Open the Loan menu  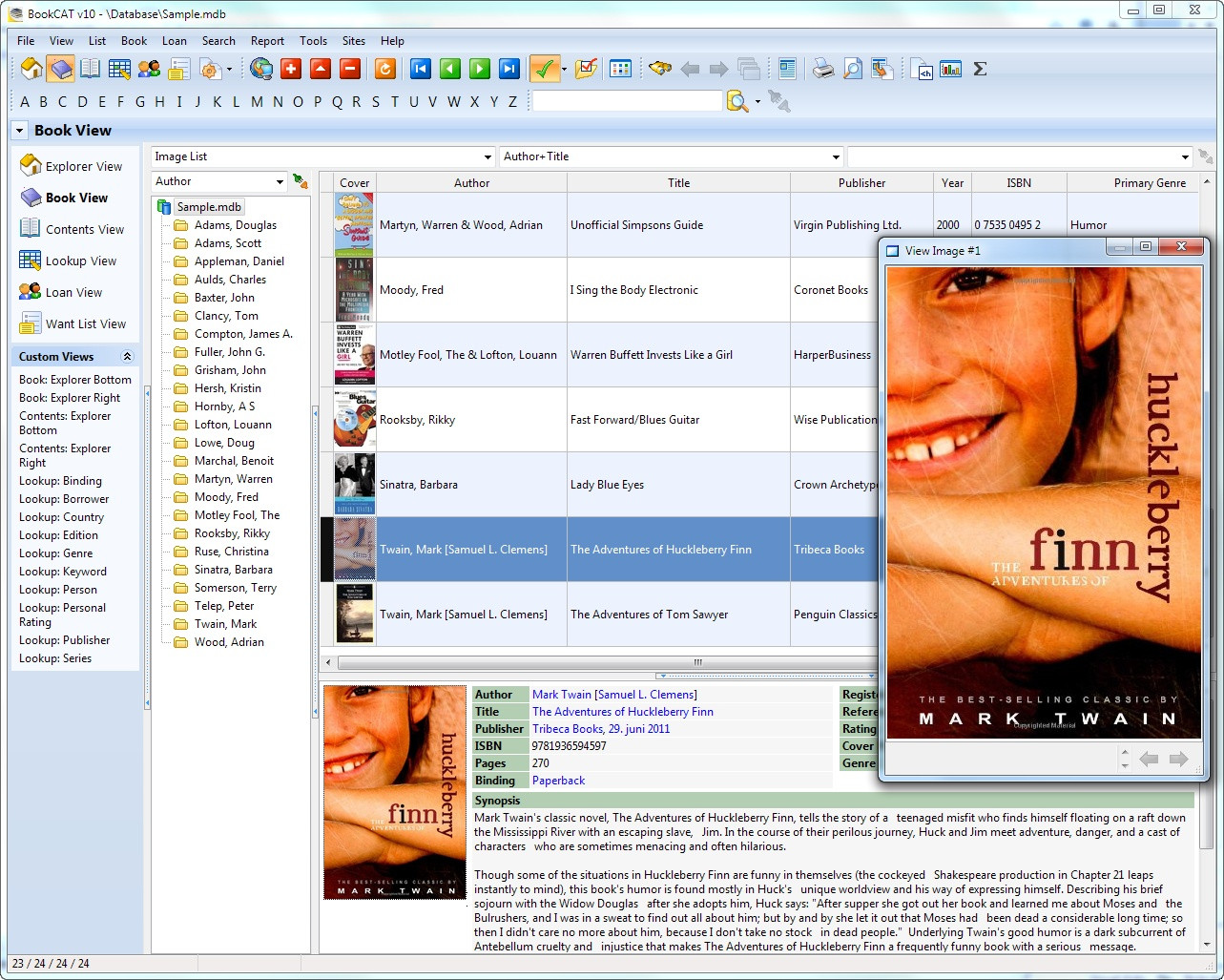pos(175,41)
